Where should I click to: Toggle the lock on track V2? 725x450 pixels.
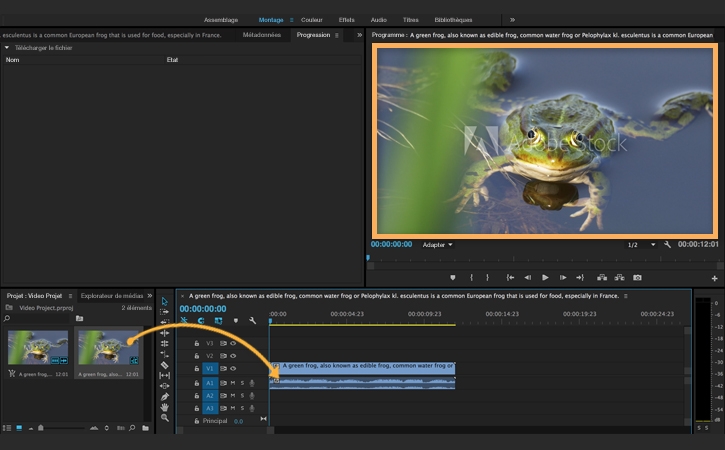point(197,356)
